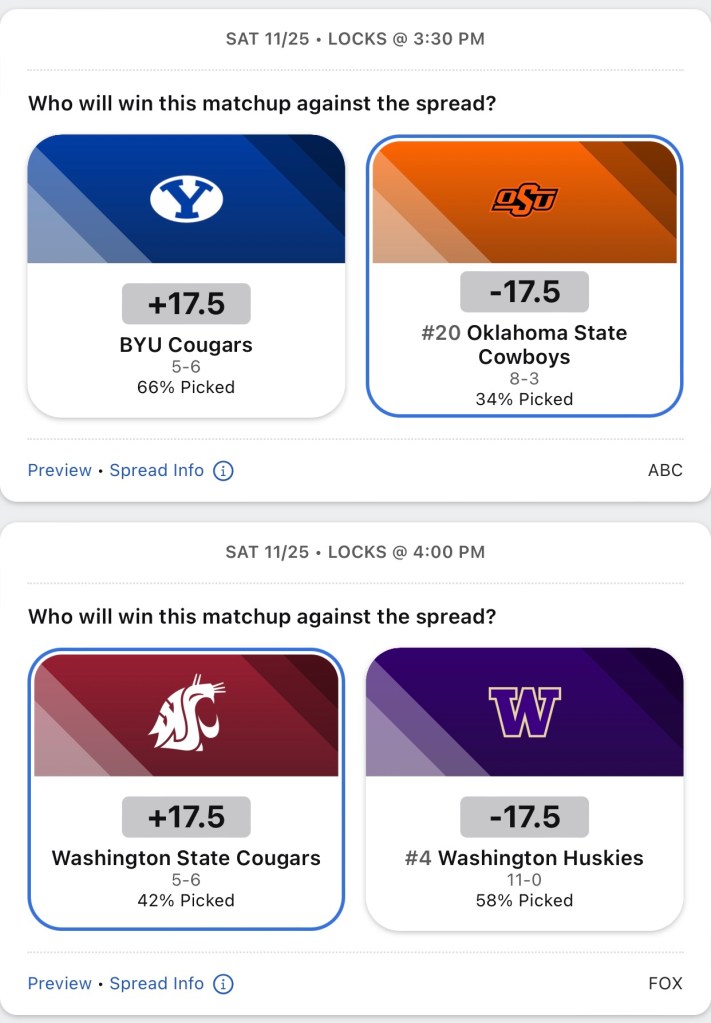Tap the BYU Cougars team name
Image resolution: width=711 pixels, height=1023 pixels.
pyautogui.click(x=186, y=346)
